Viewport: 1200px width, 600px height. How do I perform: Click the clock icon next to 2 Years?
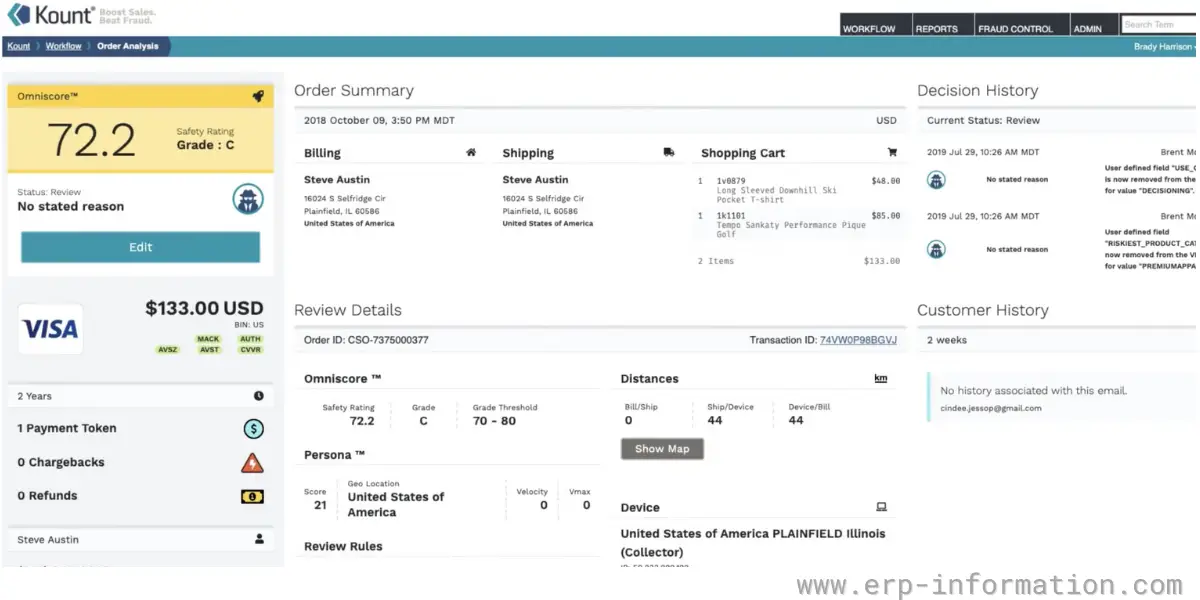click(x=259, y=396)
